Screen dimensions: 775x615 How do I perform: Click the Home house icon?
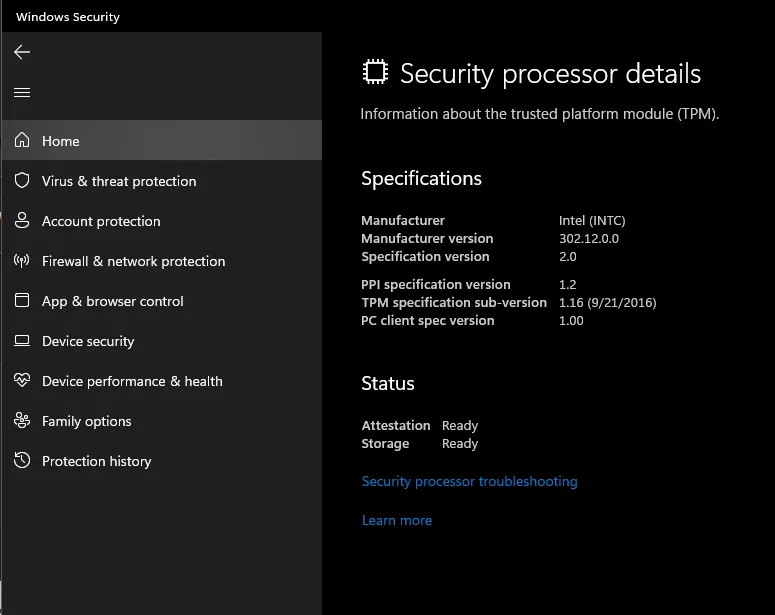click(x=22, y=140)
